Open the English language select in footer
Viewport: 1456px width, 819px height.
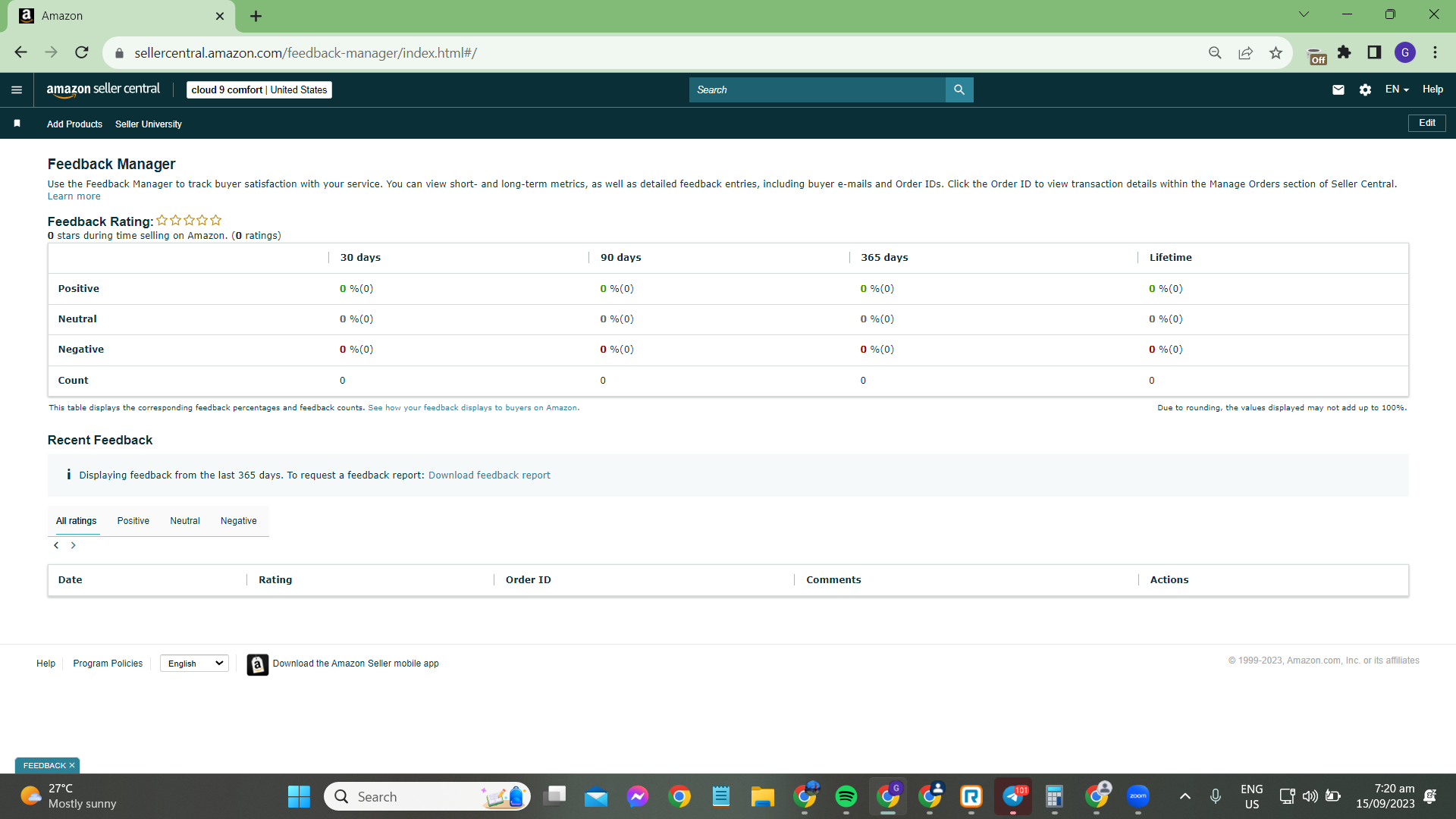coord(194,664)
